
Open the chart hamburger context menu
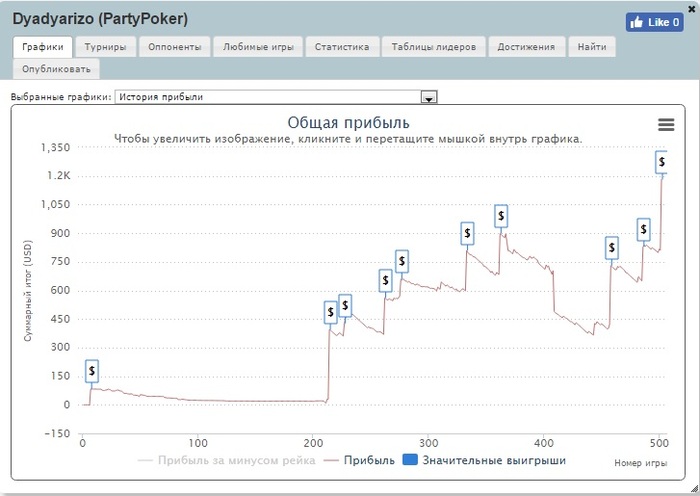[x=666, y=125]
